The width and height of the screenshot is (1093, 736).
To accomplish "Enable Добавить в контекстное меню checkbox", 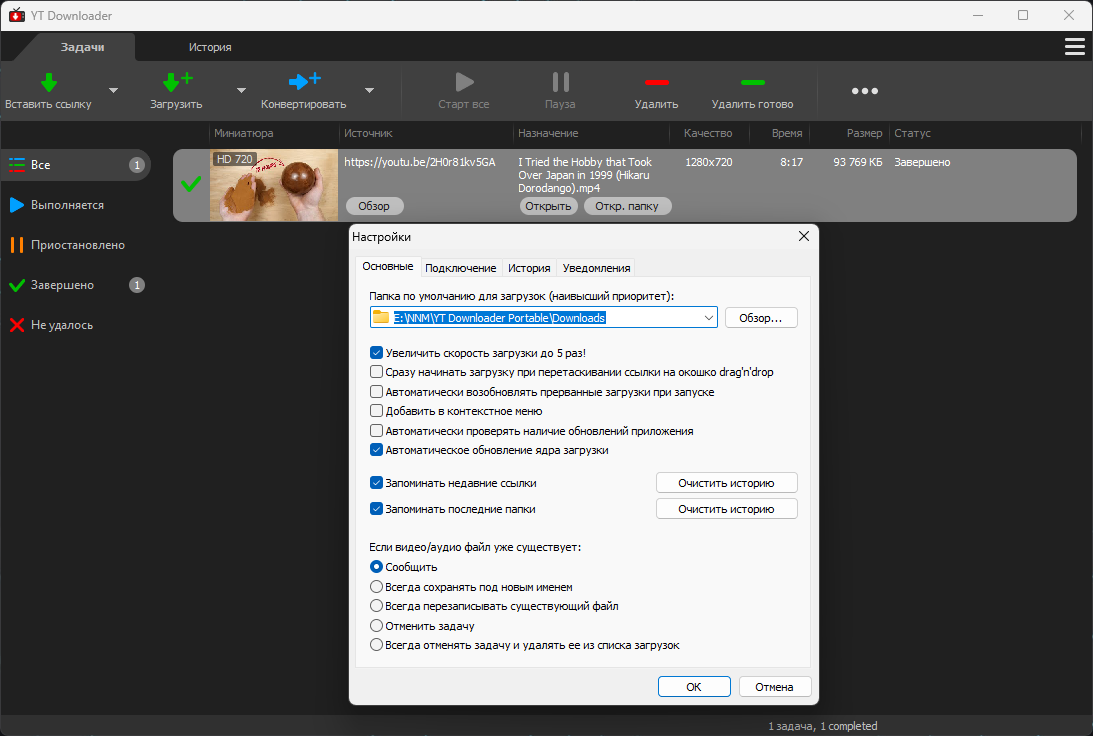I will pyautogui.click(x=376, y=411).
